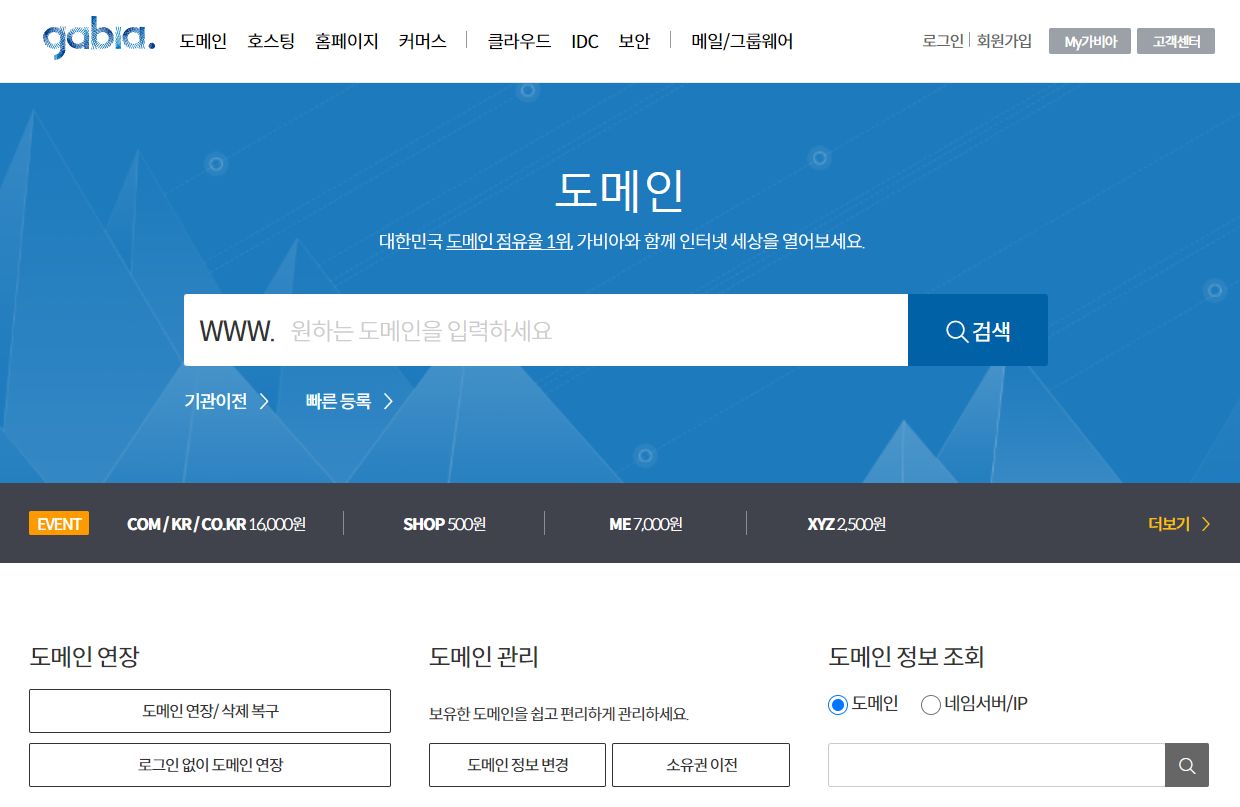1240x807 pixels.
Task: Click the domain info lookup text field
Action: pyautogui.click(x=996, y=766)
